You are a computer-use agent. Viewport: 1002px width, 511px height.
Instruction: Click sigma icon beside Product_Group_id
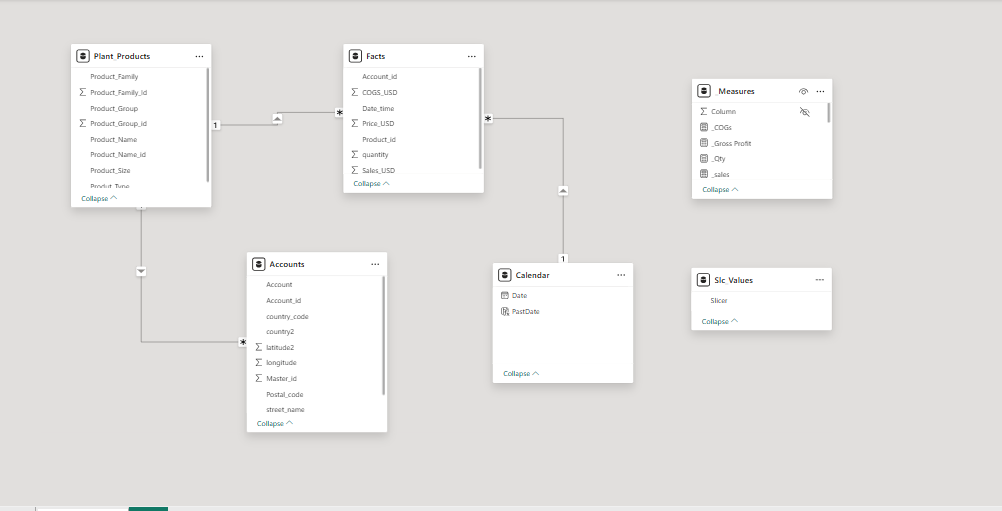click(x=82, y=123)
